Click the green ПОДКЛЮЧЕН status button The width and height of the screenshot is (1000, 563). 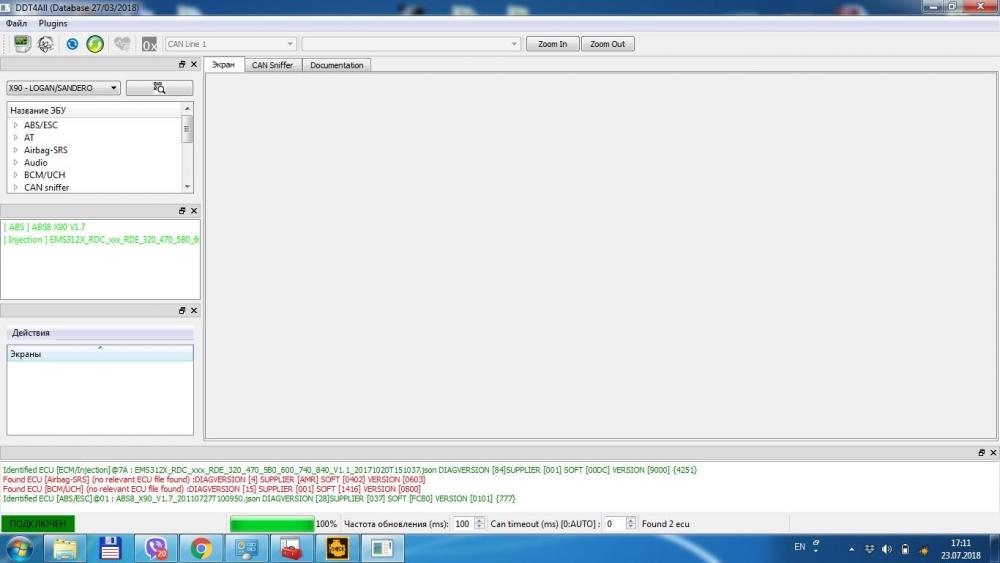(38, 524)
